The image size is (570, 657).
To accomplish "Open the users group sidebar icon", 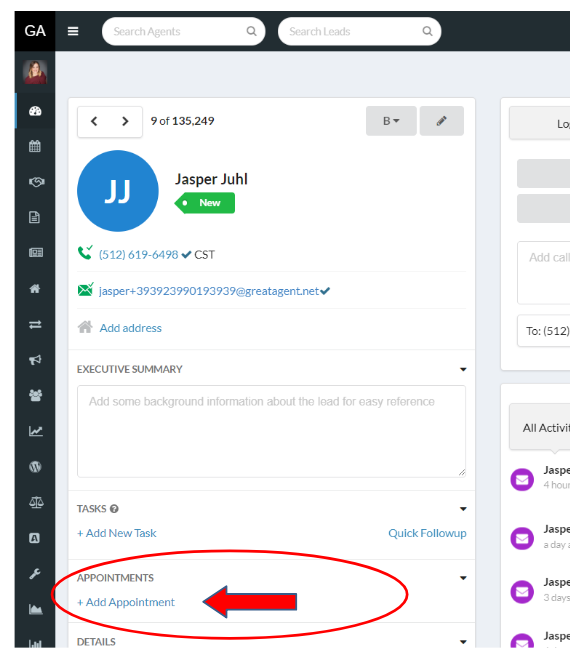I will coord(36,395).
